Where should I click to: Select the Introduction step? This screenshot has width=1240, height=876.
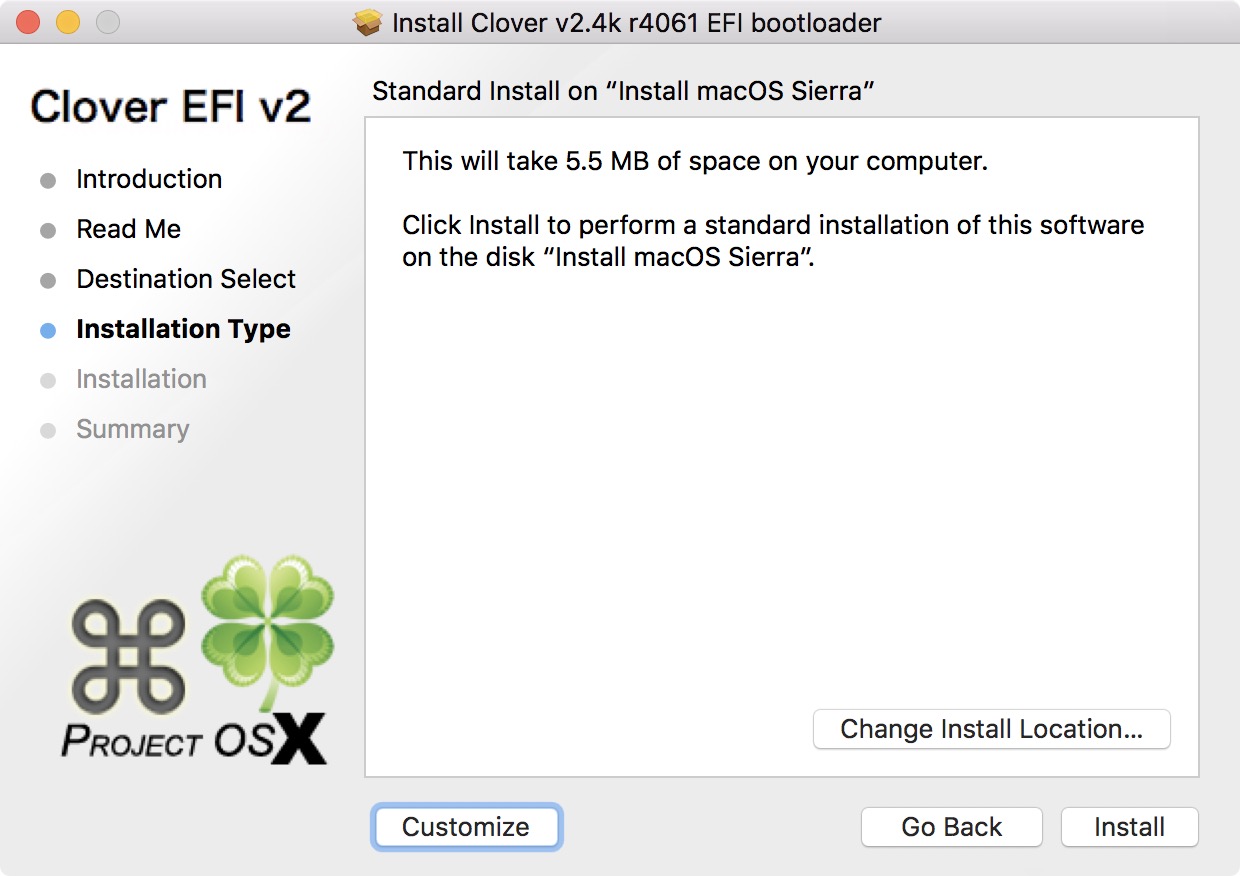[x=149, y=179]
